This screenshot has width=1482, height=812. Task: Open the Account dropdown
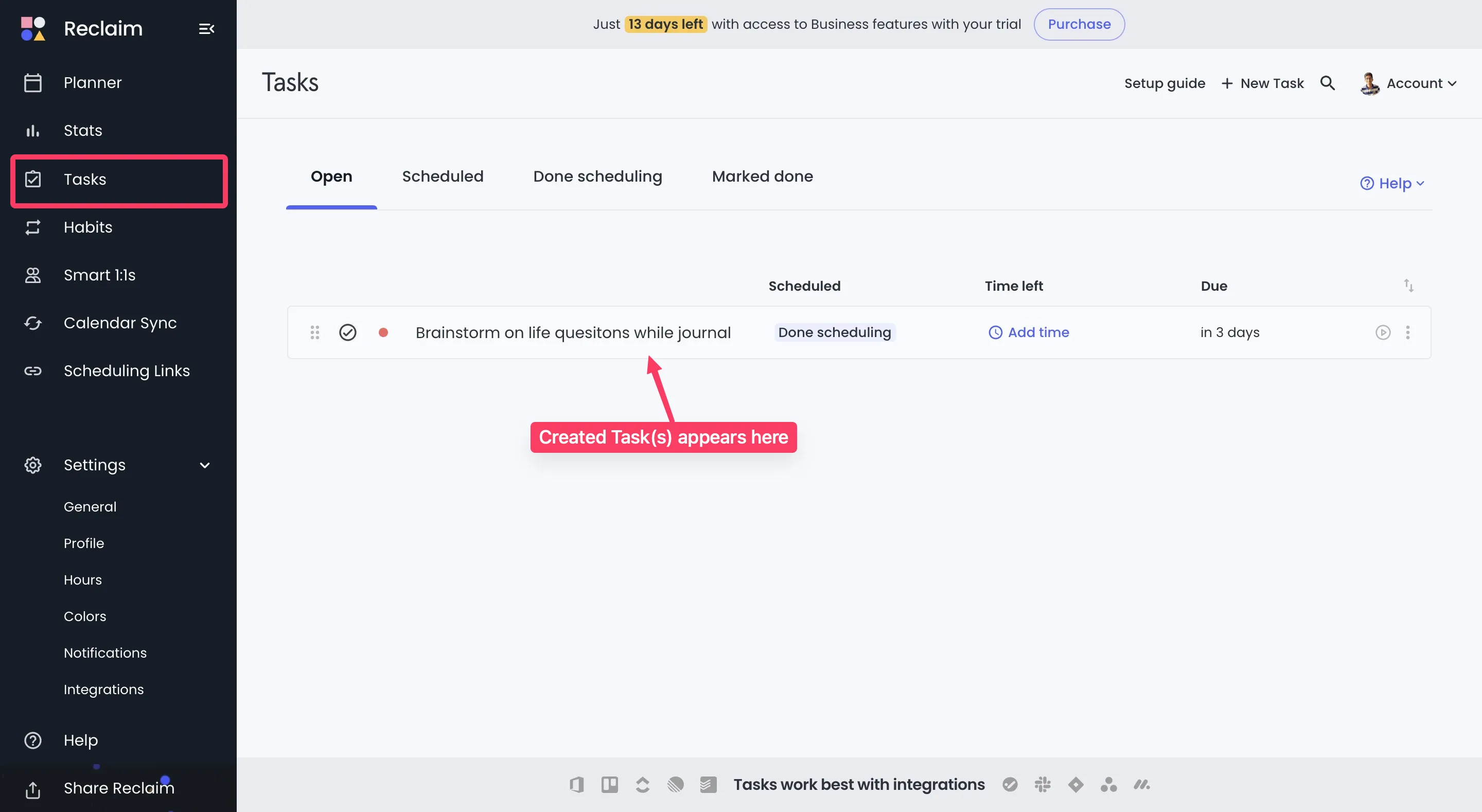pos(1409,83)
